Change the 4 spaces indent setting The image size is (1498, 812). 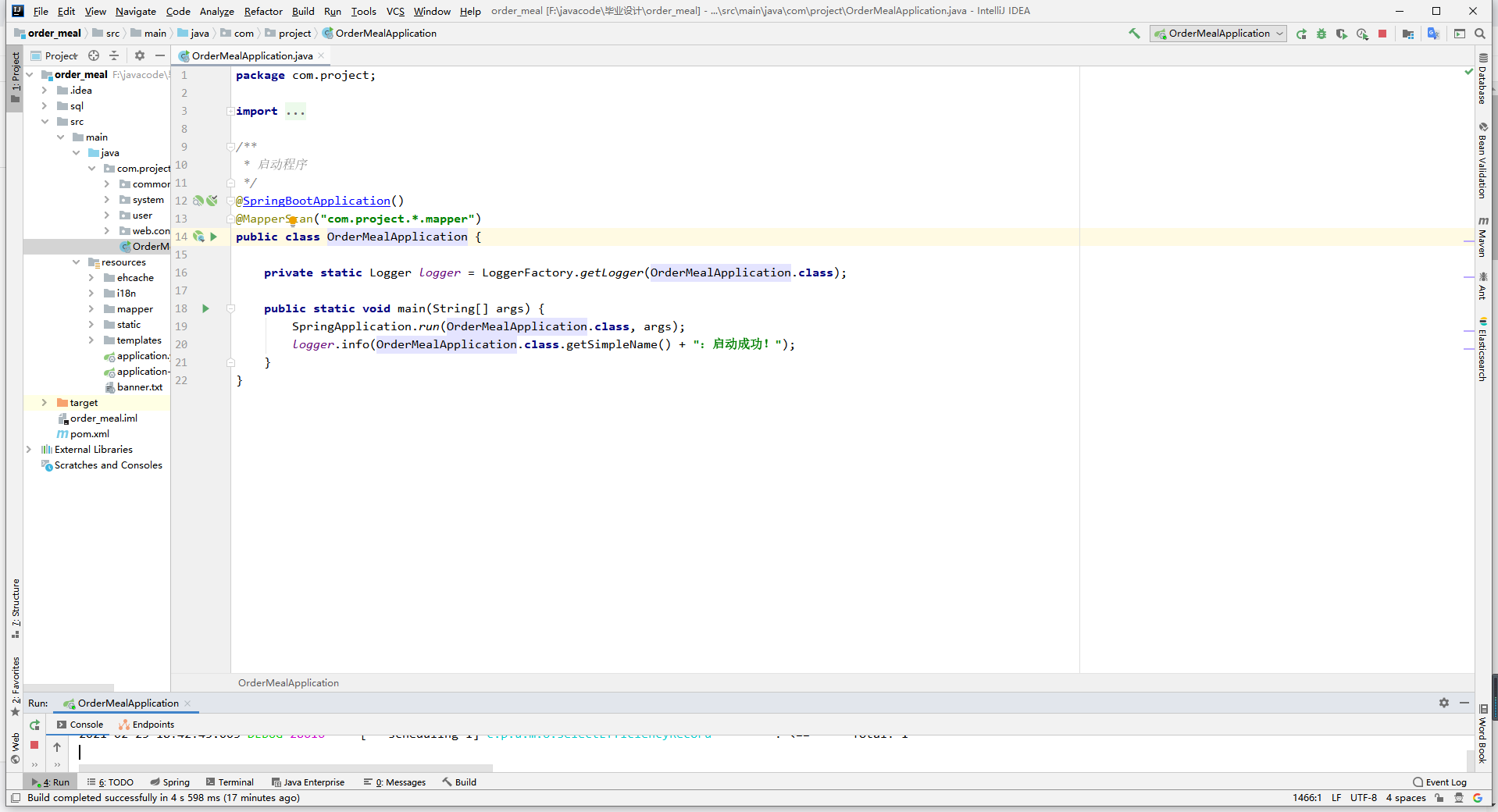point(1406,798)
